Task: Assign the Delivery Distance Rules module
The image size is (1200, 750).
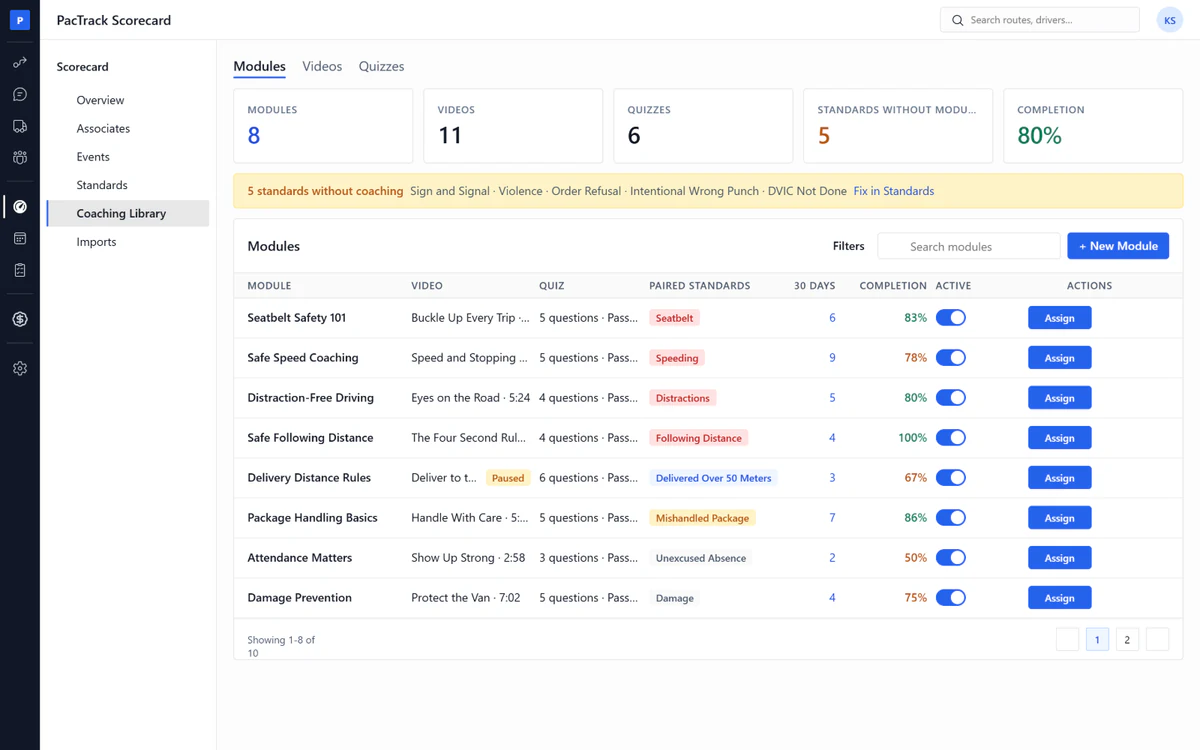Action: tap(1059, 478)
